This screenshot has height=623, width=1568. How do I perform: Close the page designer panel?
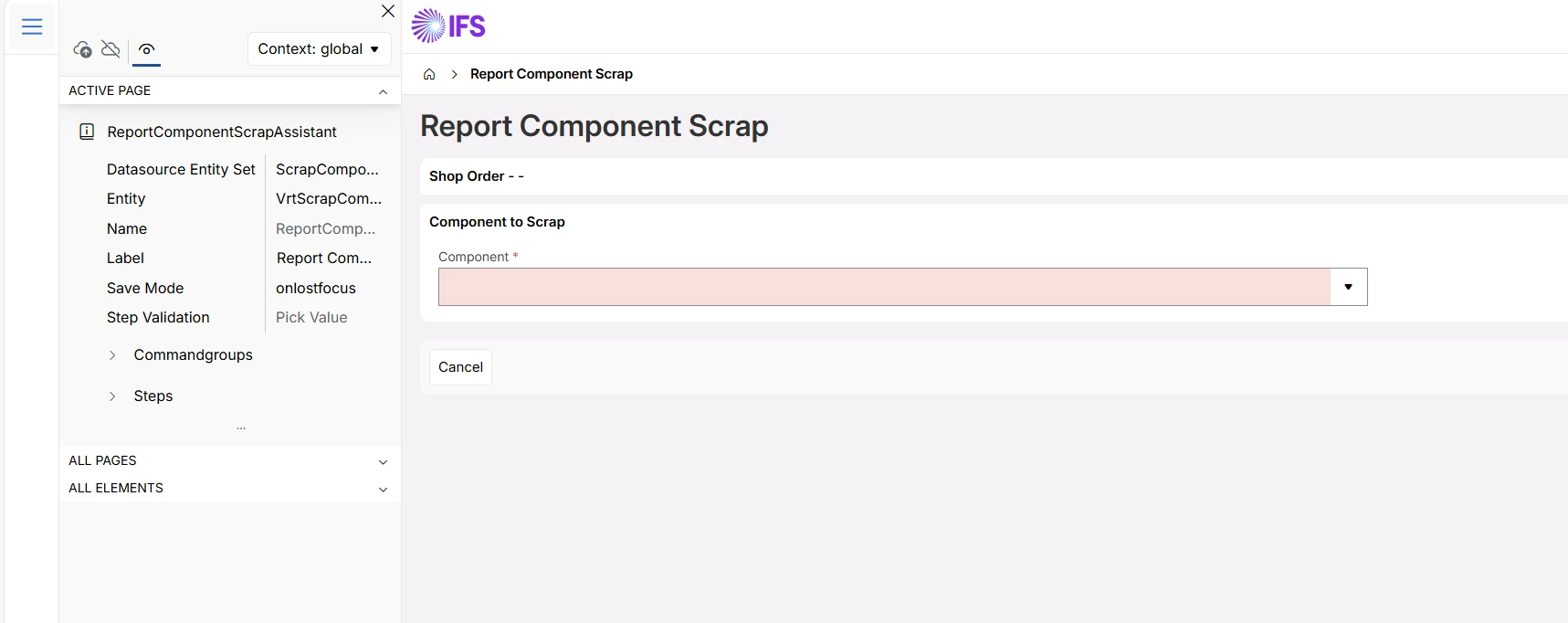pyautogui.click(x=388, y=11)
